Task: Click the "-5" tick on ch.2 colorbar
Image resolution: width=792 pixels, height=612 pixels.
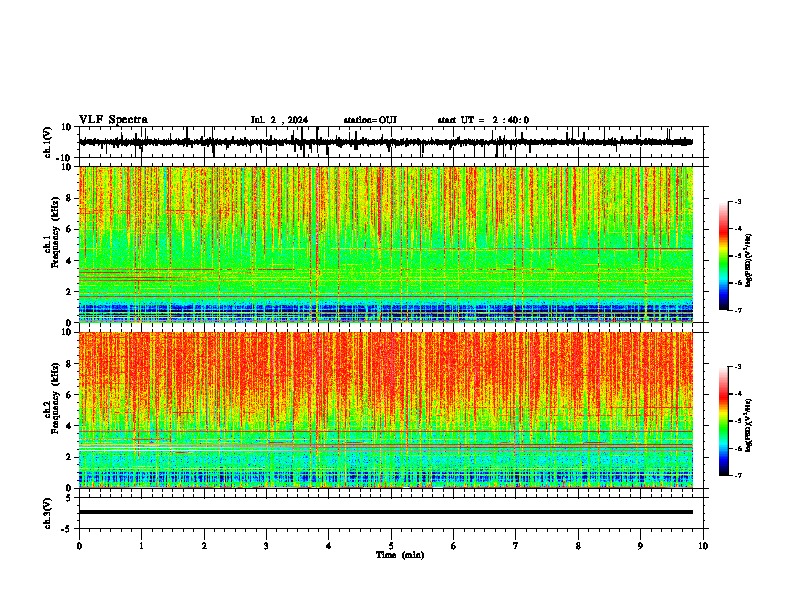Action: [x=737, y=421]
